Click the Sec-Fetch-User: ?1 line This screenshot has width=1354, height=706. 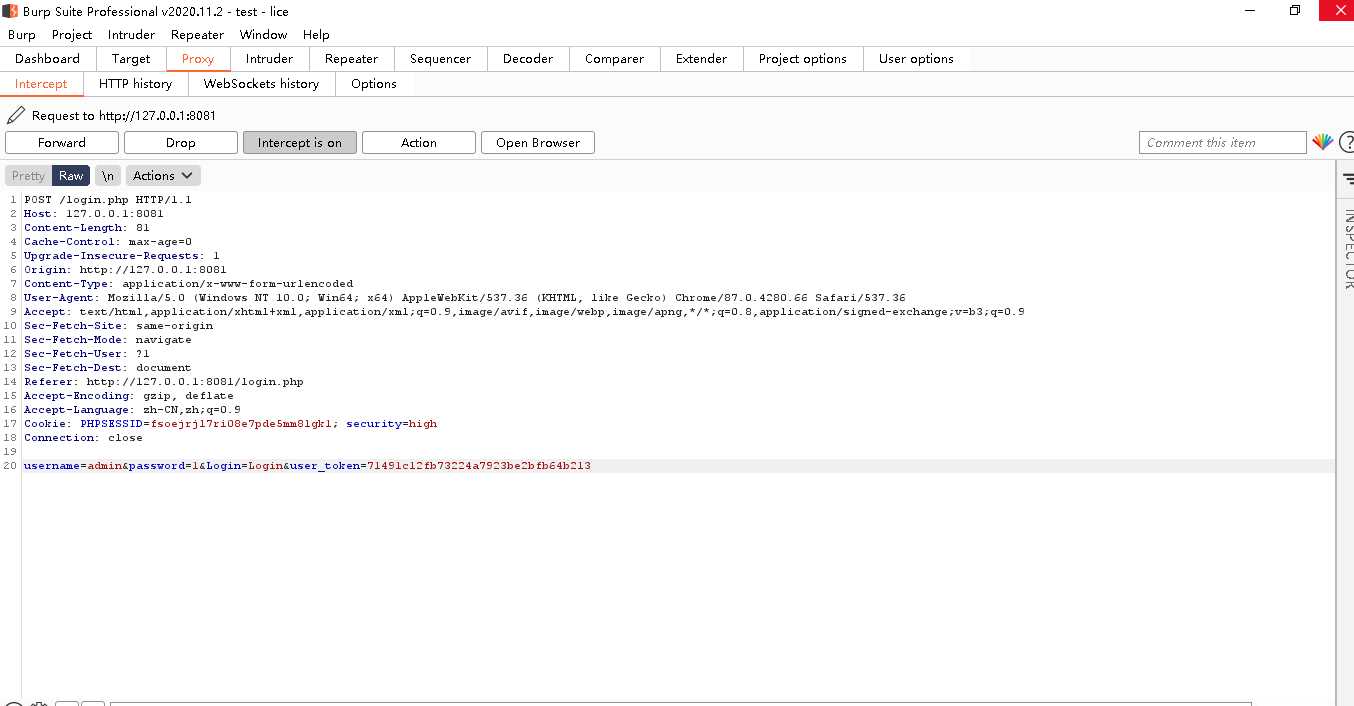[87, 353]
